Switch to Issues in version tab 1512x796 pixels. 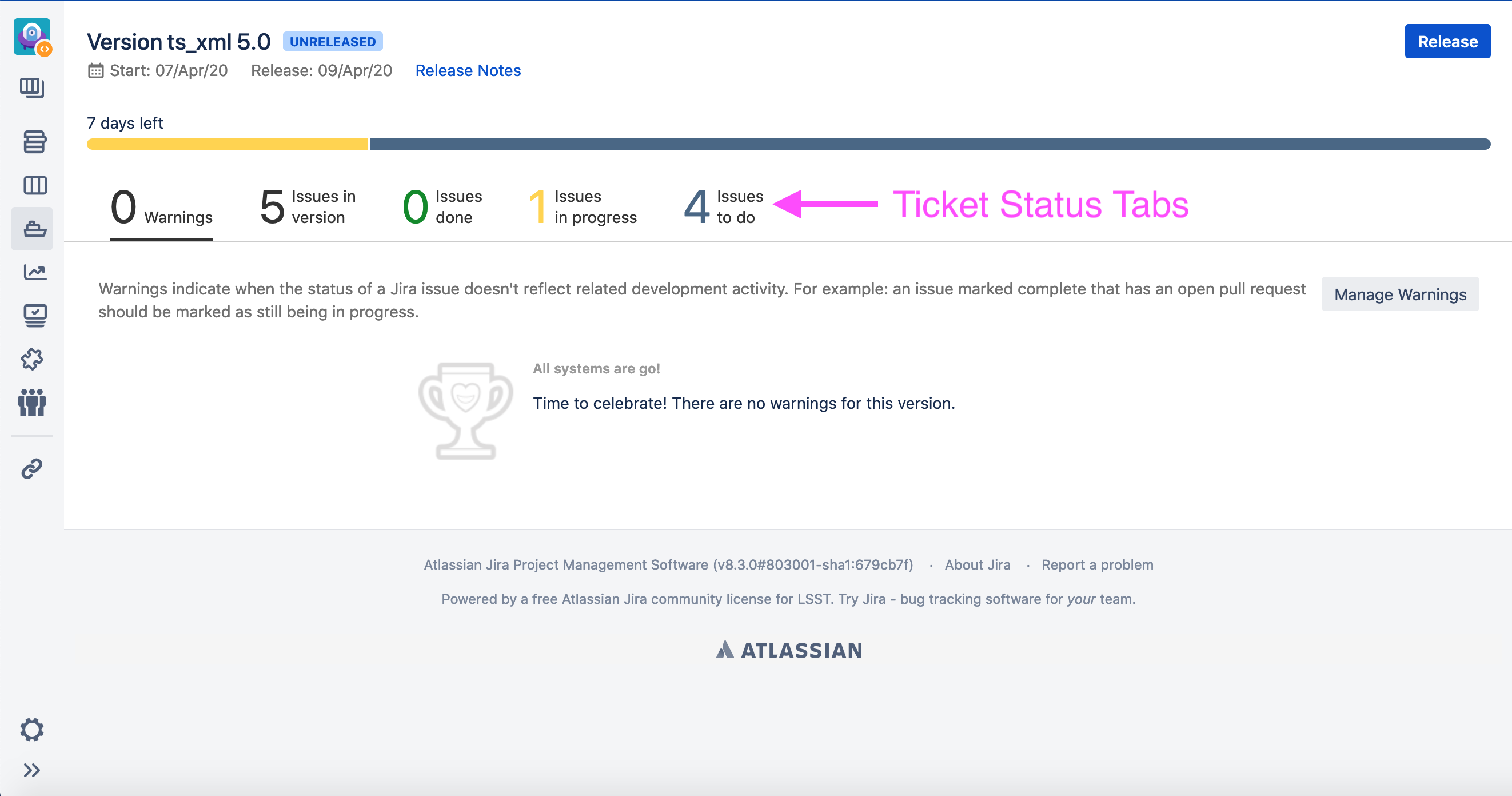pos(308,207)
